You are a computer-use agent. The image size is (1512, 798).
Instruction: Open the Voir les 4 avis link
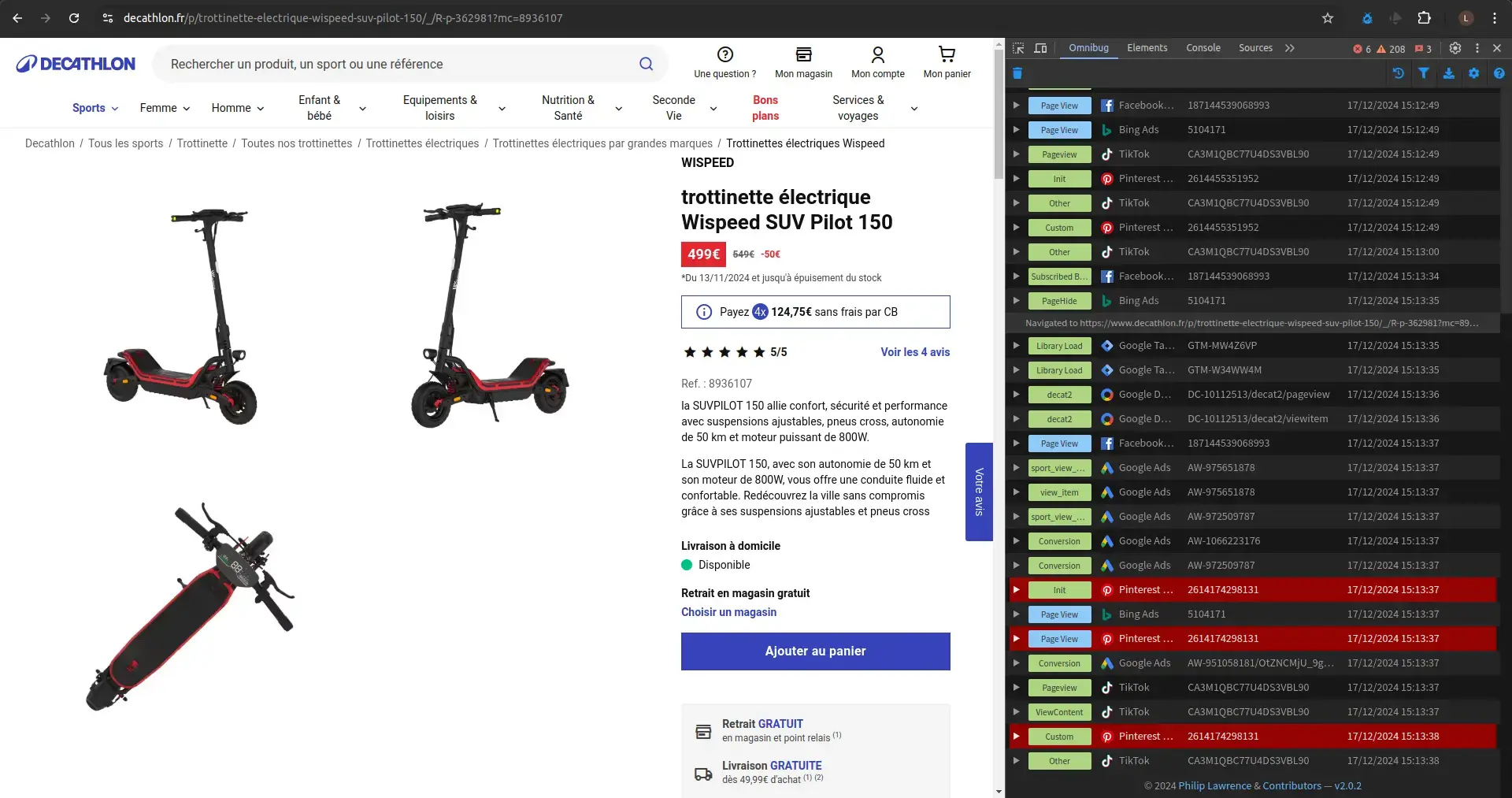tap(914, 352)
